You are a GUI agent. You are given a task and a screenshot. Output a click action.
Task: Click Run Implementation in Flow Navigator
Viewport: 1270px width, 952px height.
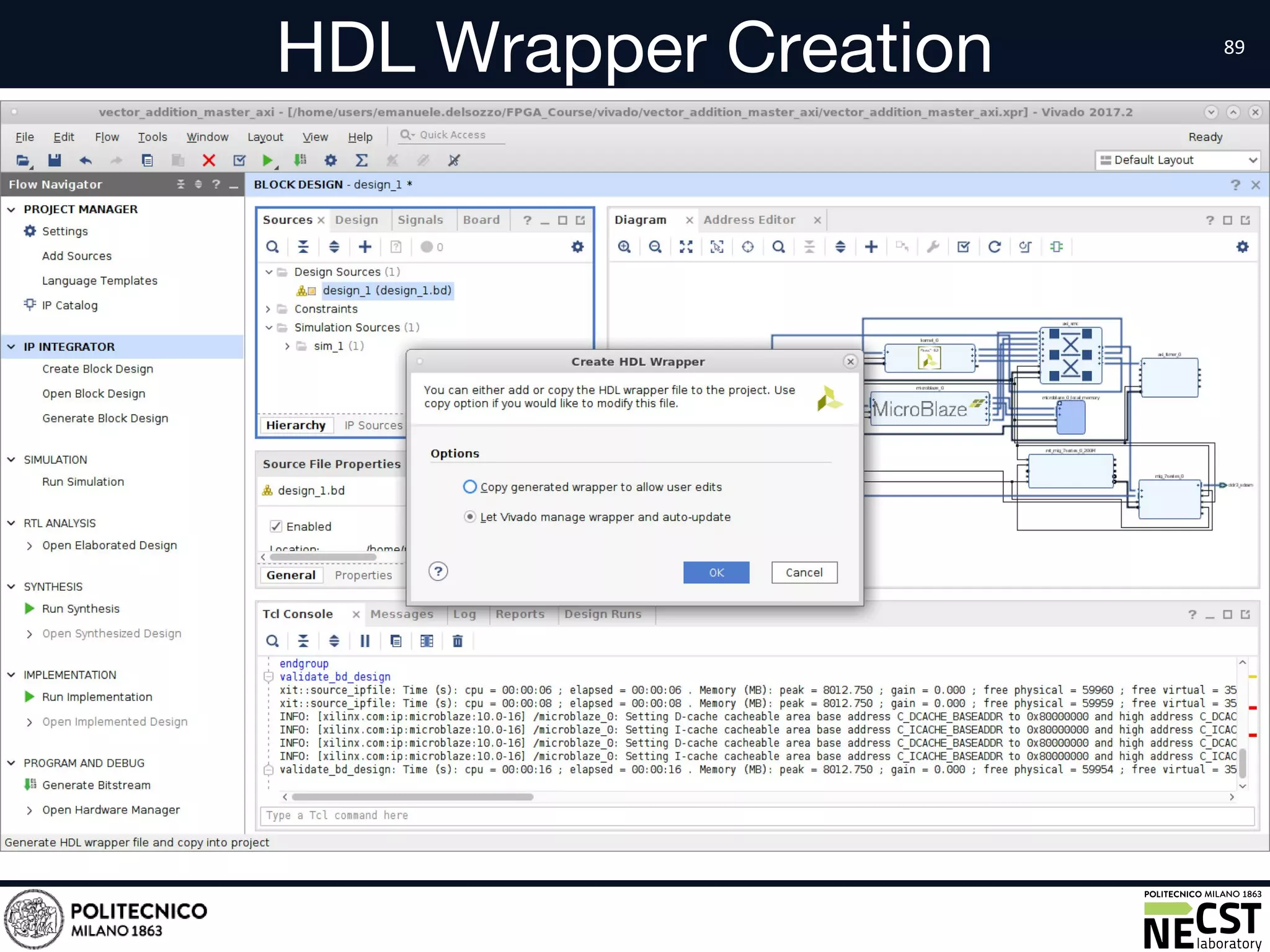click(x=97, y=697)
